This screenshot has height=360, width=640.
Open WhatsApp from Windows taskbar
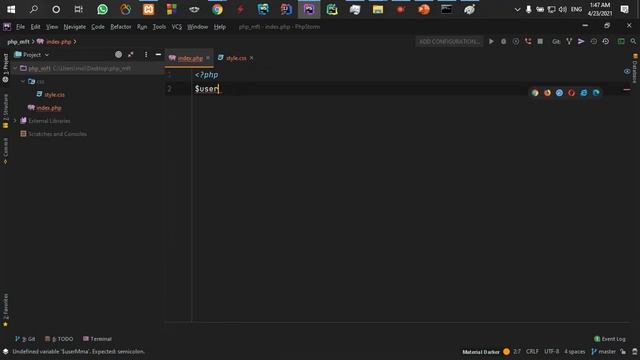[x=102, y=9]
